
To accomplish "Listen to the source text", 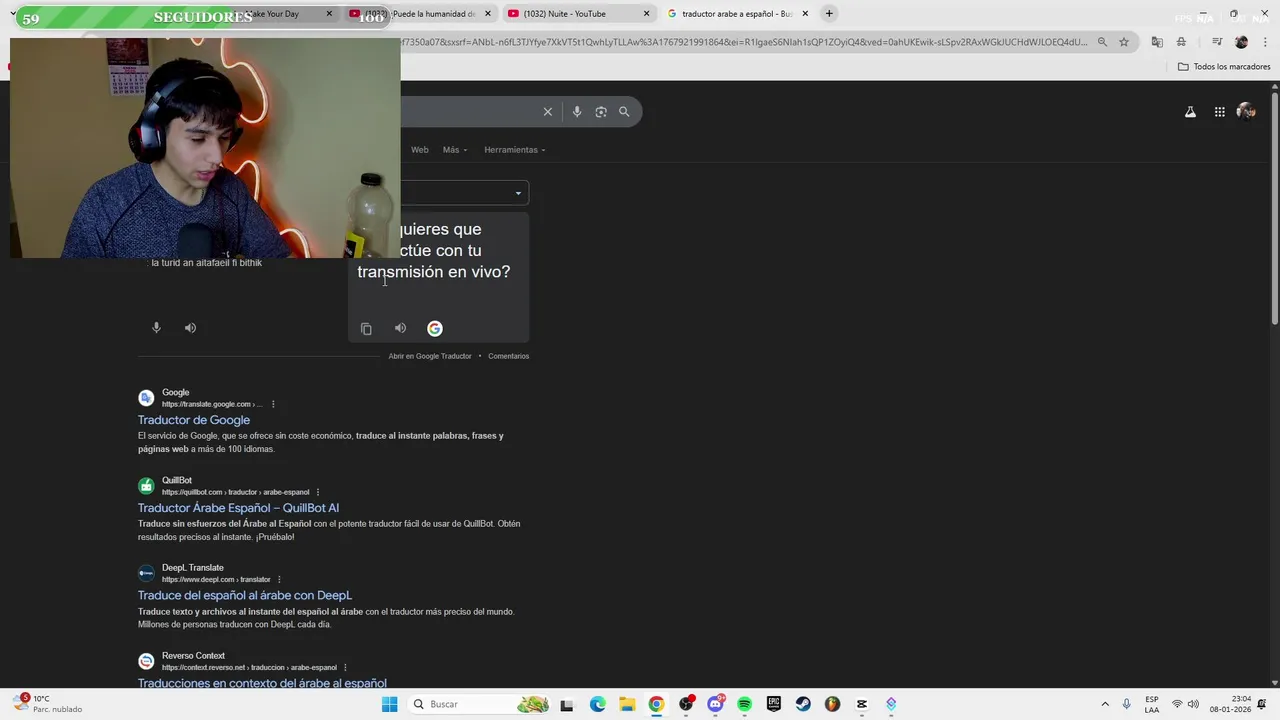I will tap(190, 328).
